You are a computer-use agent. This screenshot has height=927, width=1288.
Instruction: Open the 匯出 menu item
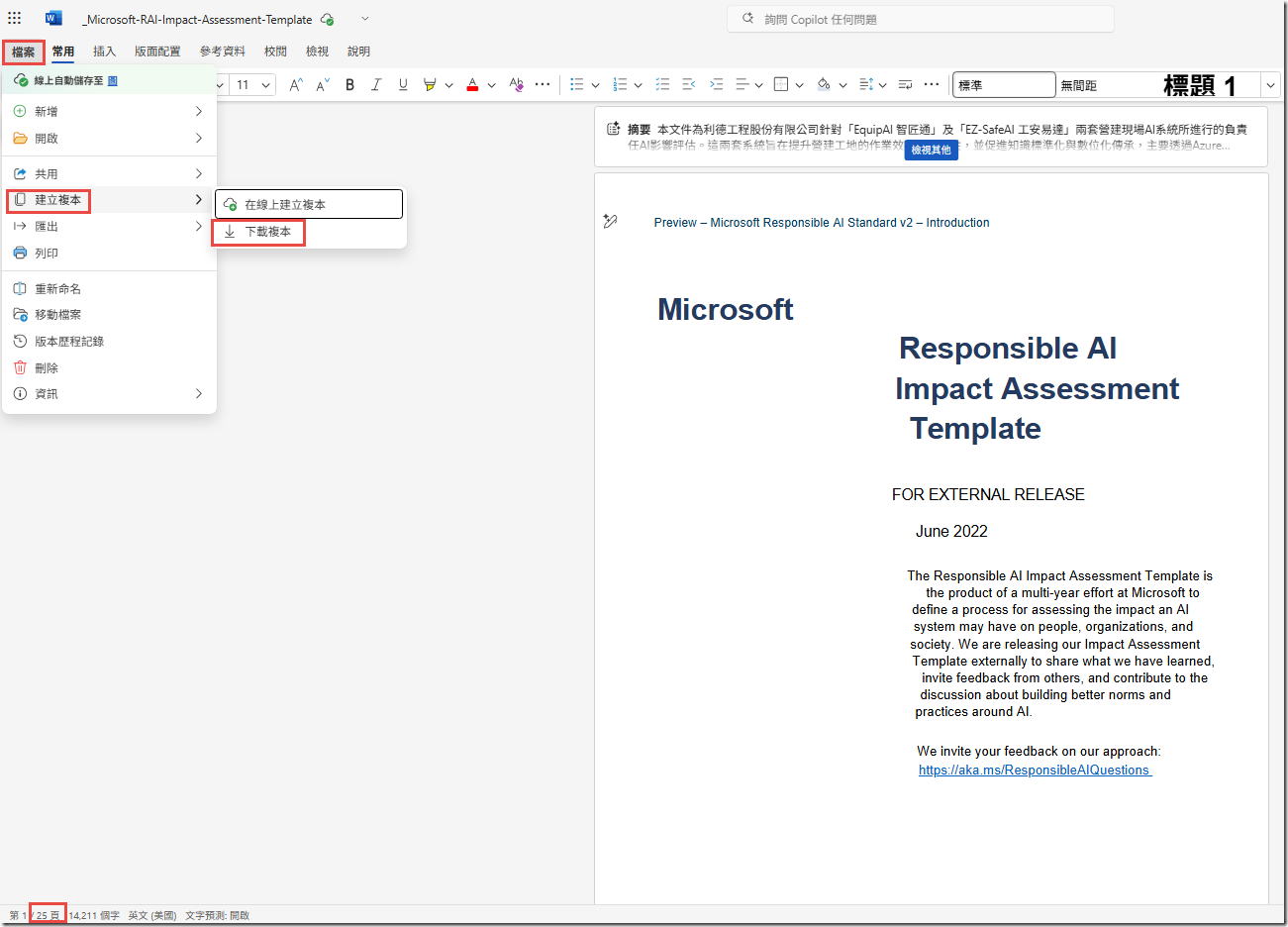point(109,226)
